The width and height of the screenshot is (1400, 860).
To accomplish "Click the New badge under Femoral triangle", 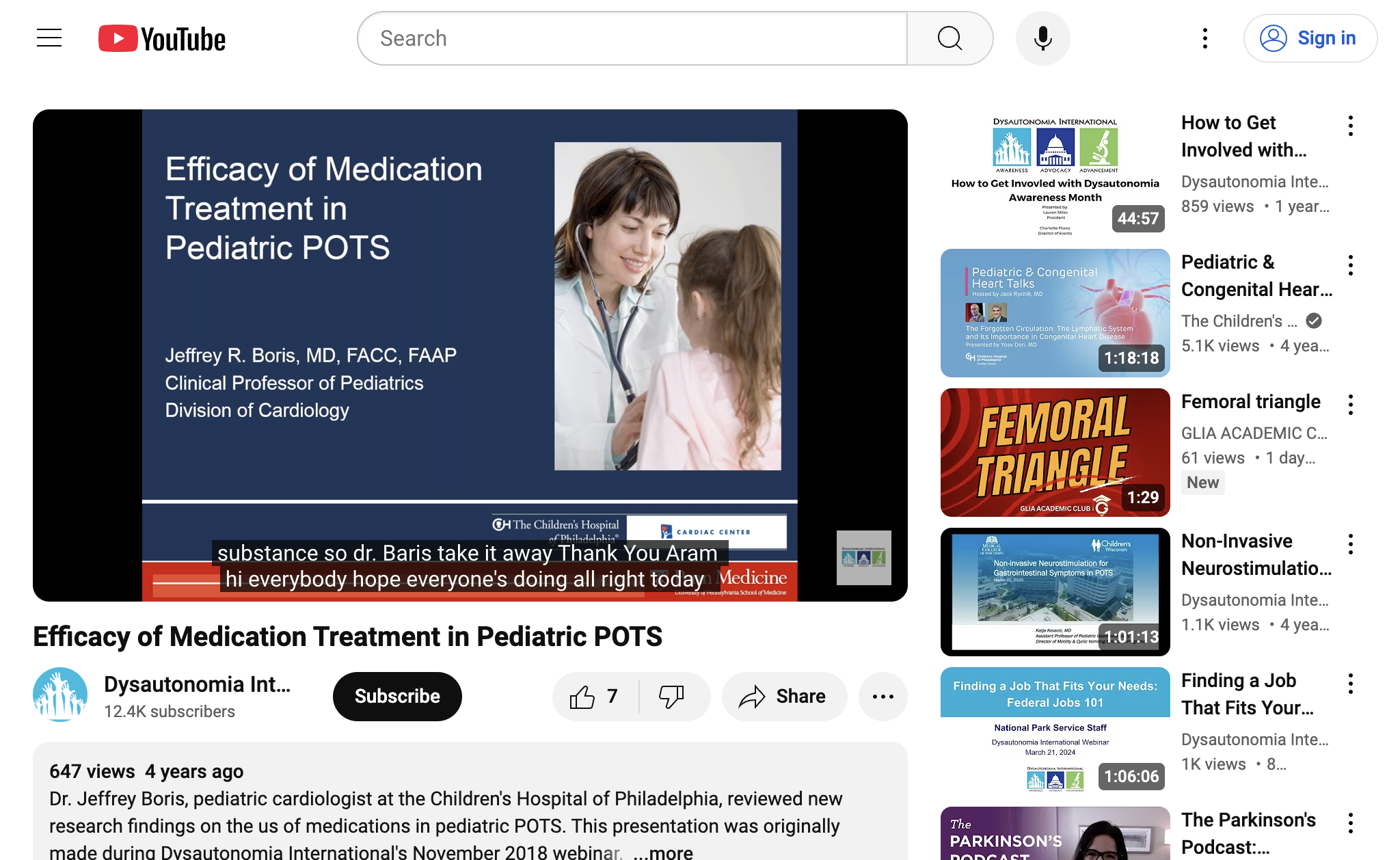I will [1202, 483].
